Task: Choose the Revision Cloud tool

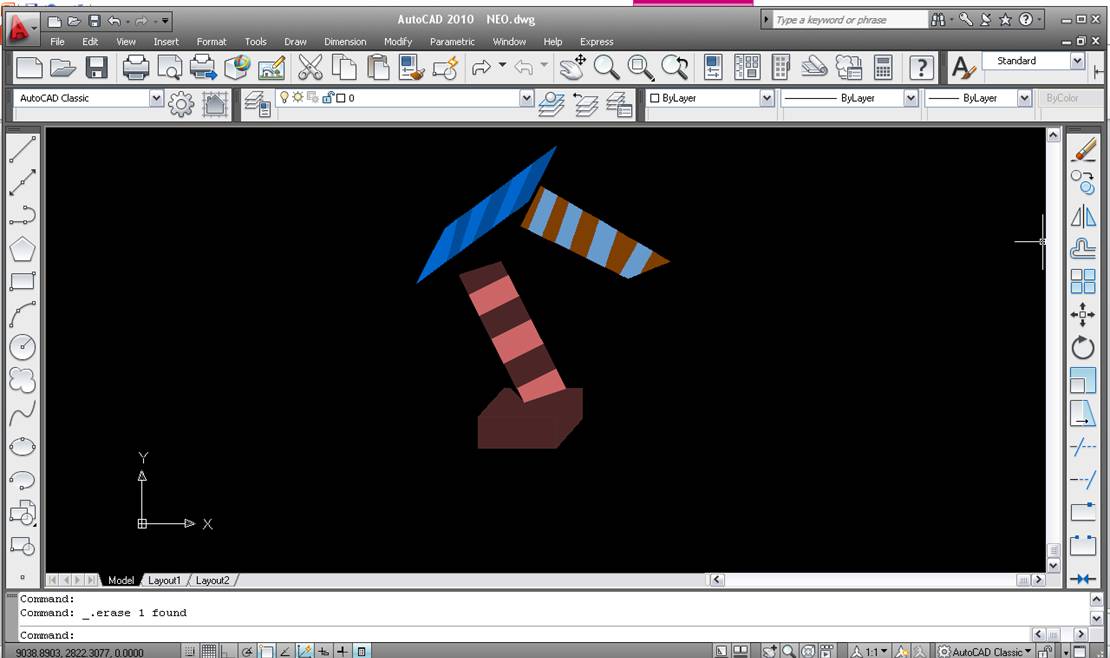Action: pyautogui.click(x=22, y=380)
